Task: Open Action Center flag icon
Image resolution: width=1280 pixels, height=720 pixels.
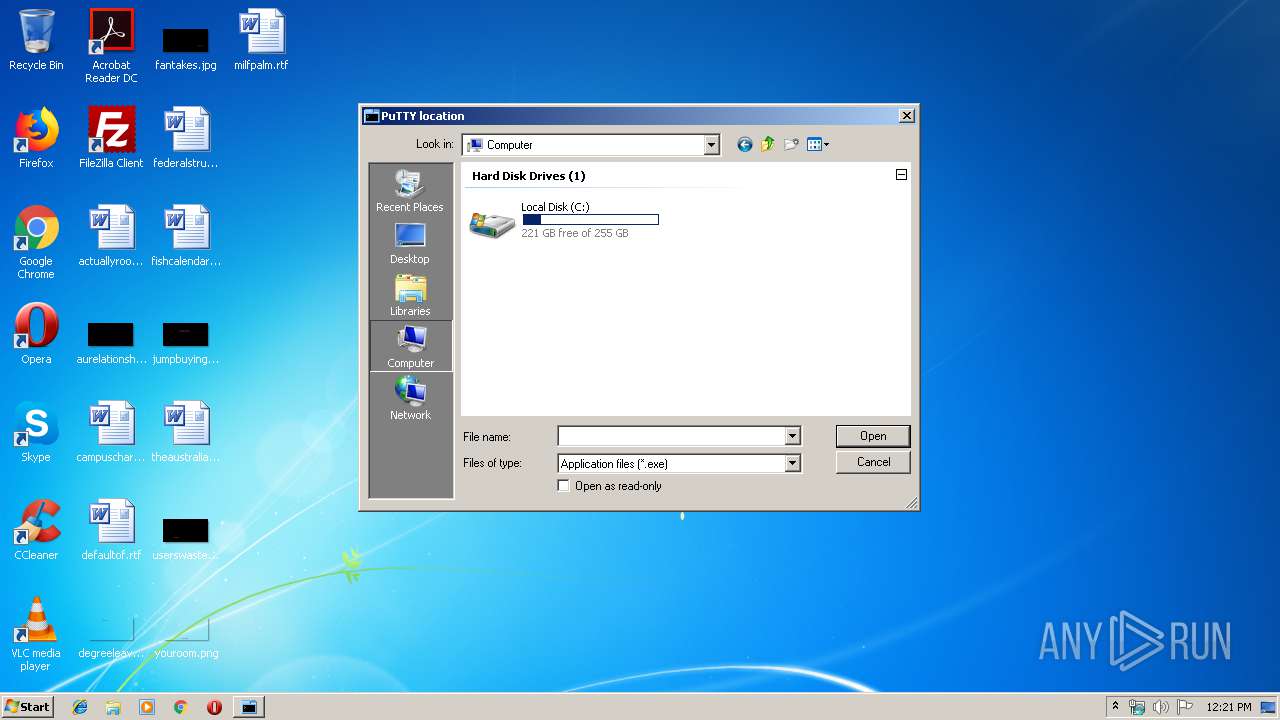Action: point(1184,707)
